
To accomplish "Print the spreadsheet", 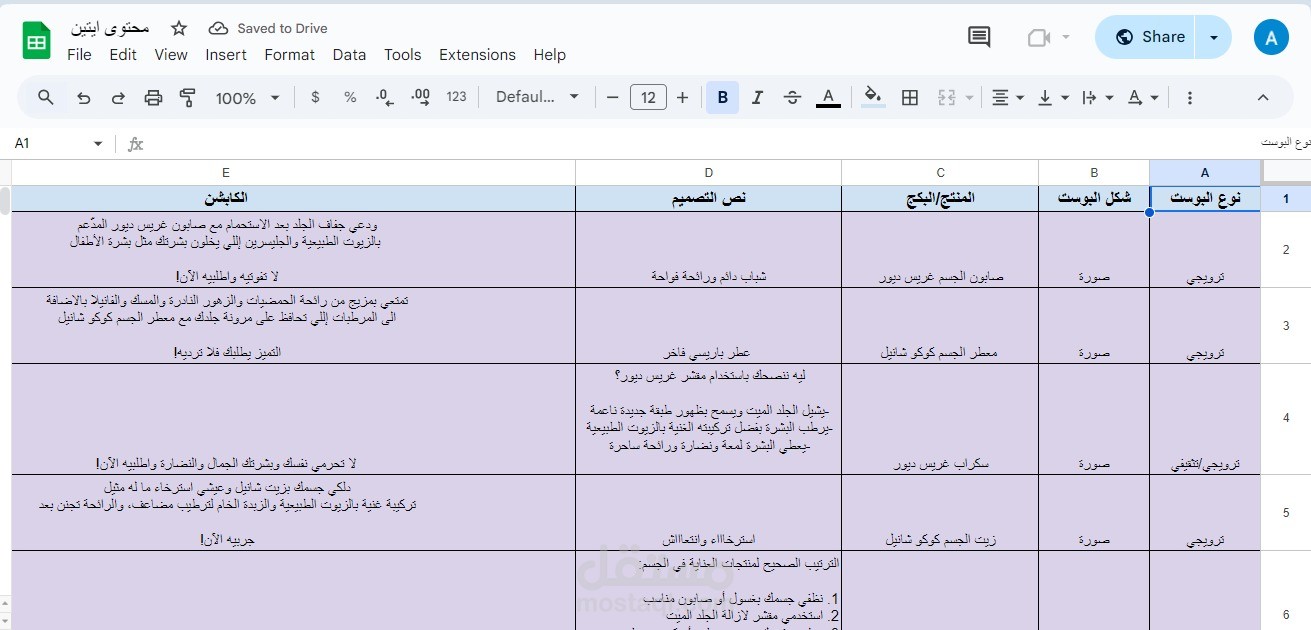I will [x=153, y=97].
